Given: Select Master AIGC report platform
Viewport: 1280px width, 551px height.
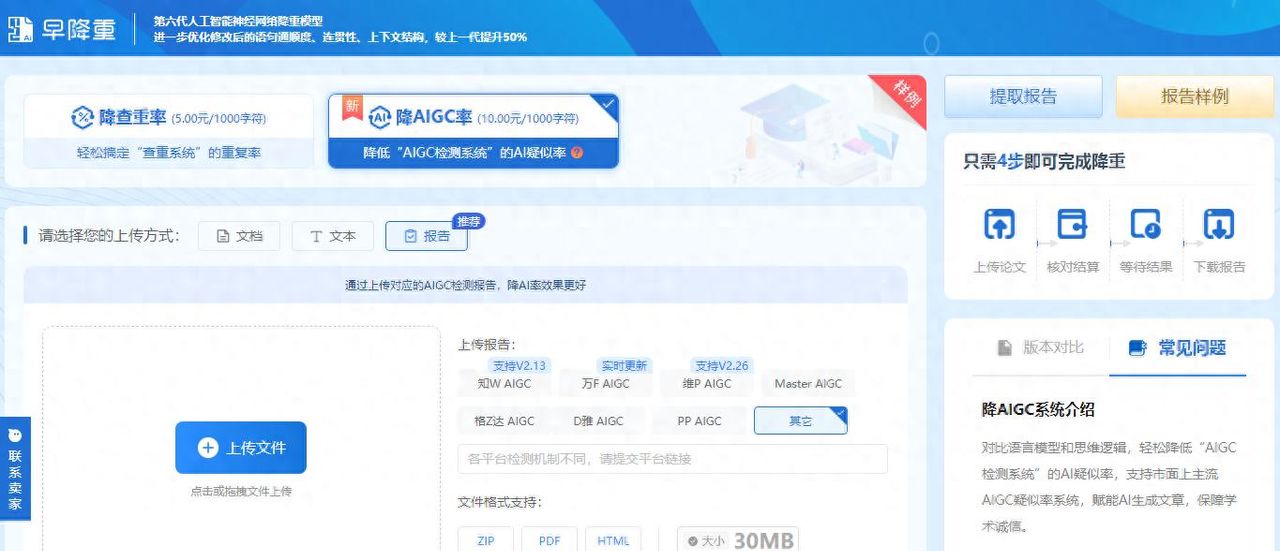Looking at the screenshot, I should 808,383.
